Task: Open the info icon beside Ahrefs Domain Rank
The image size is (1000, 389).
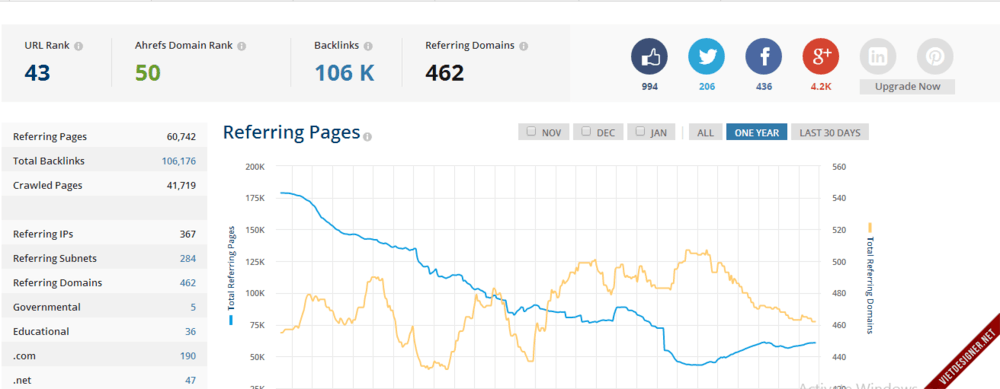Action: 242,46
